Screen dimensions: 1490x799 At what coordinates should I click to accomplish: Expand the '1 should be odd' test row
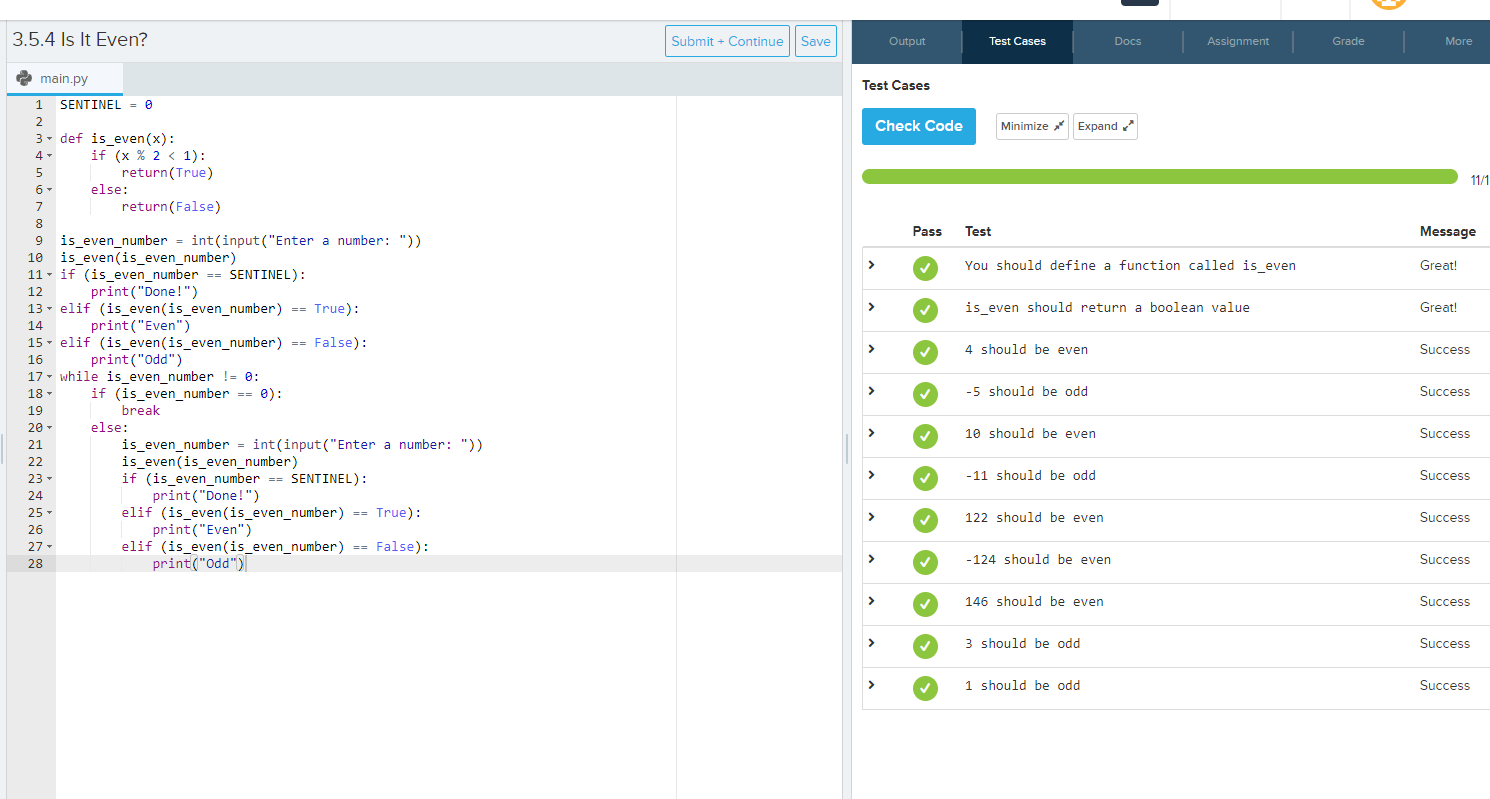click(x=871, y=685)
